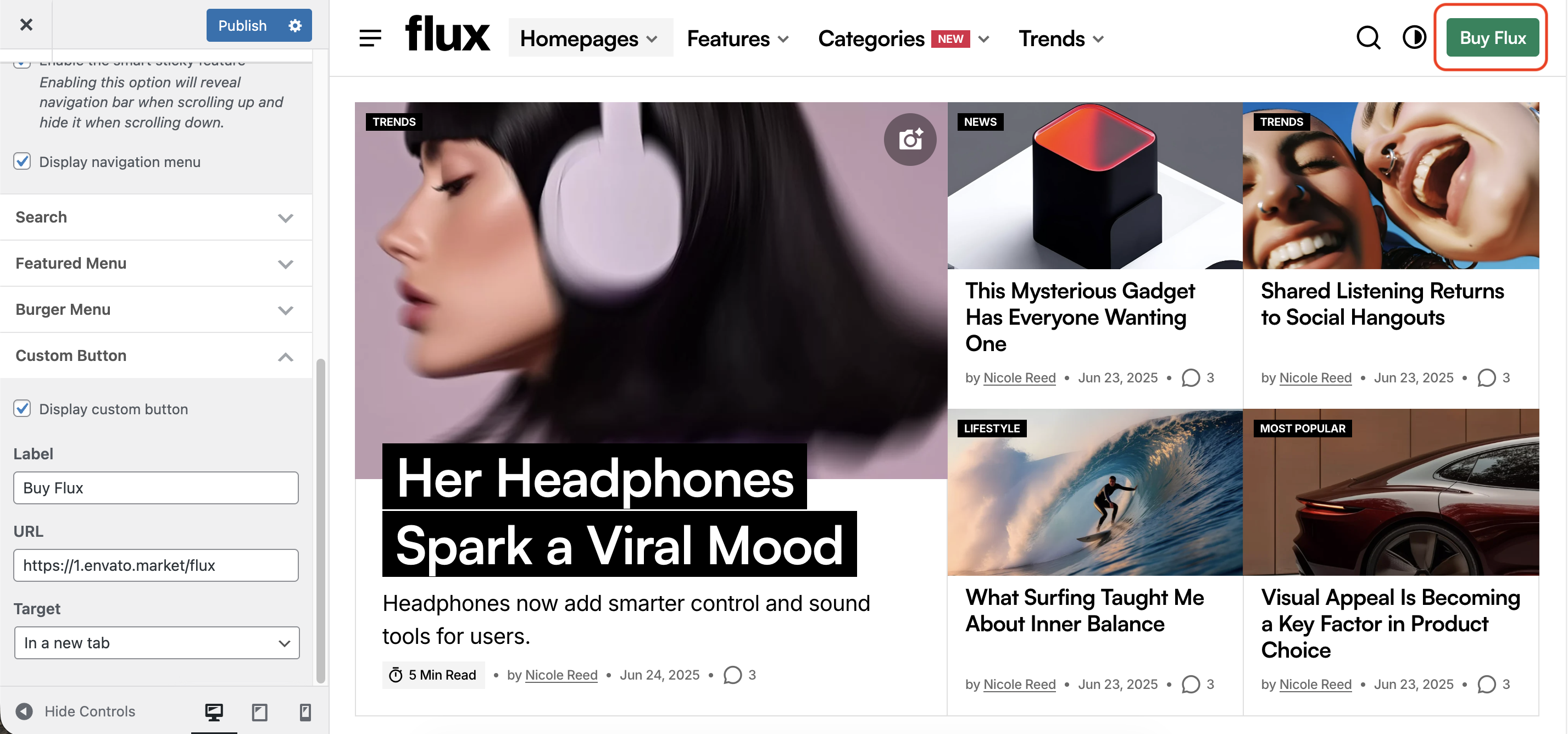Uncheck Display custom button checkbox
This screenshot has height=734, width=1568.
[23, 408]
